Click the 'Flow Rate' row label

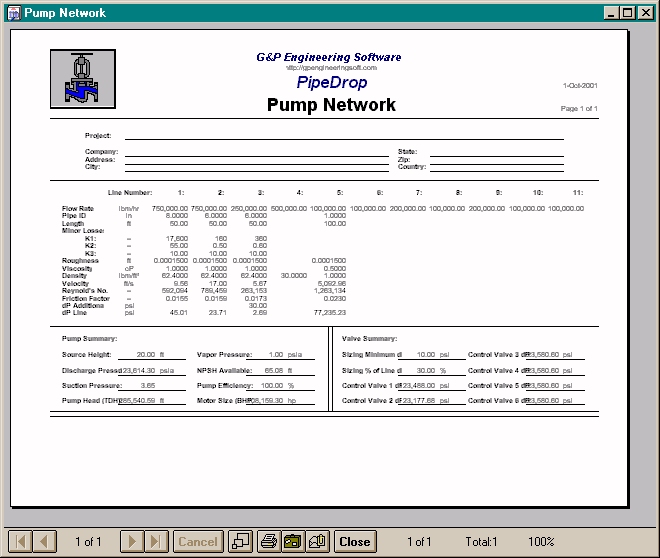point(78,208)
